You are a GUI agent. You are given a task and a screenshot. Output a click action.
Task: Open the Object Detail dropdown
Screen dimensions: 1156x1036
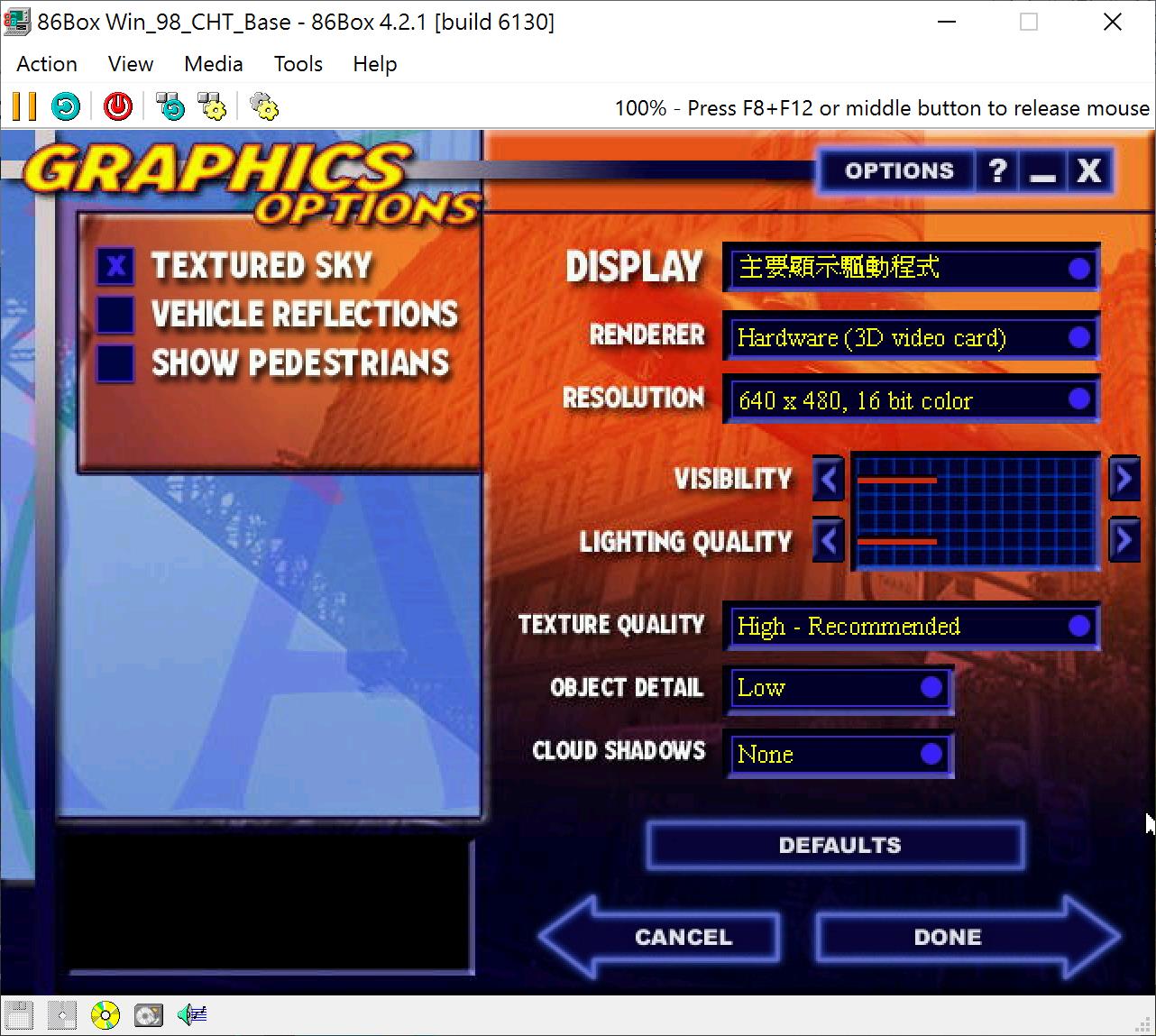coord(839,688)
